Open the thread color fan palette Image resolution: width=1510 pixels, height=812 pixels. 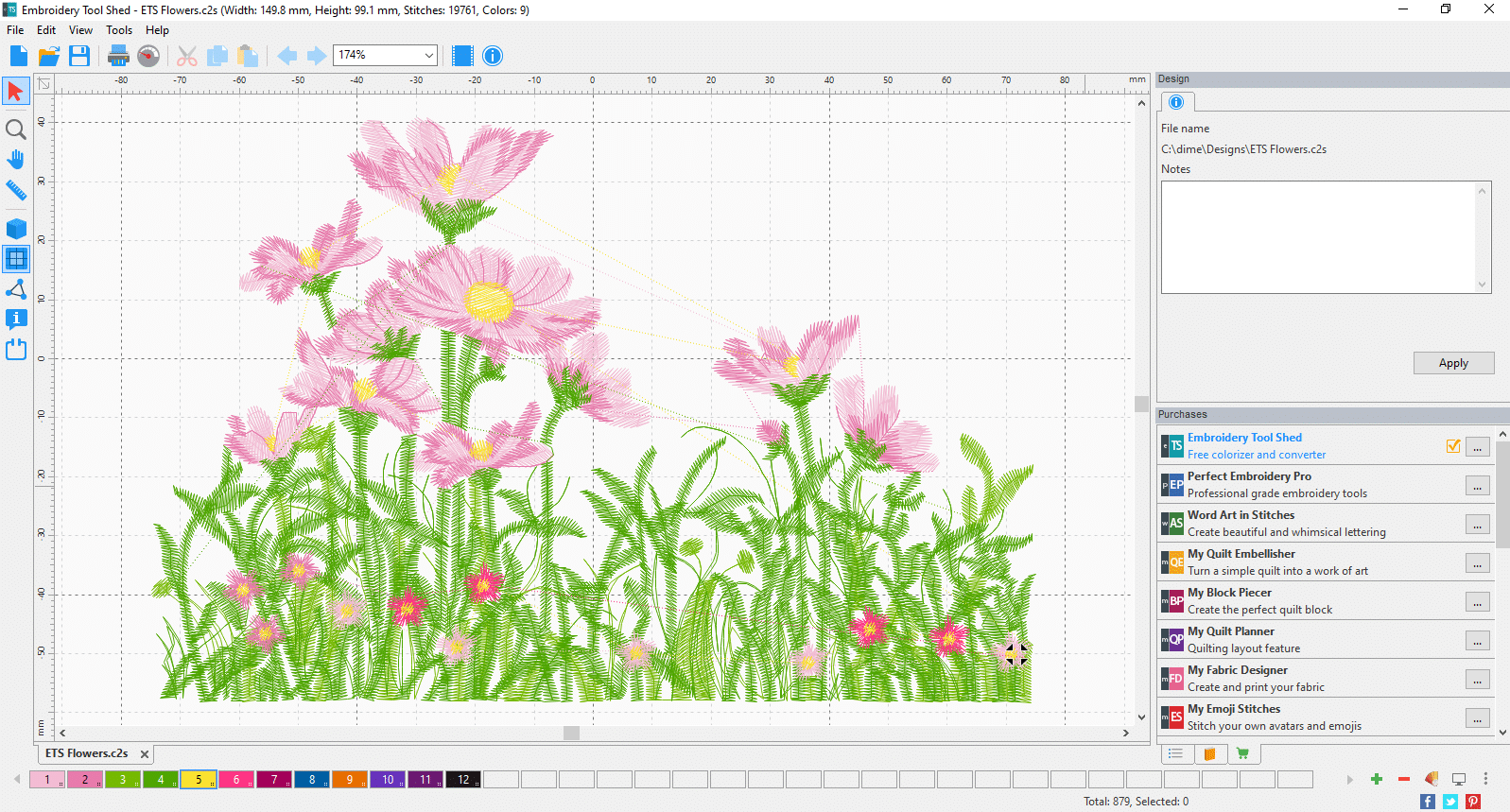click(x=1432, y=779)
